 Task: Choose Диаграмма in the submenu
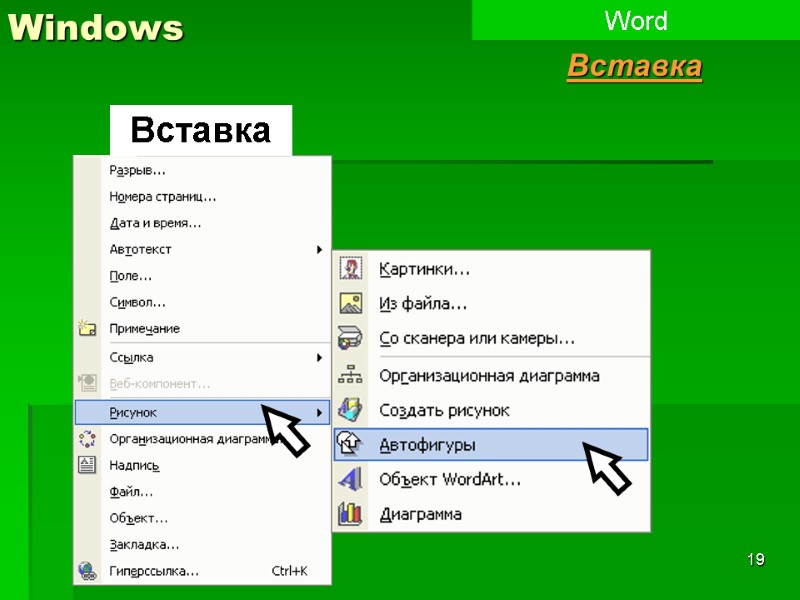tap(491, 514)
